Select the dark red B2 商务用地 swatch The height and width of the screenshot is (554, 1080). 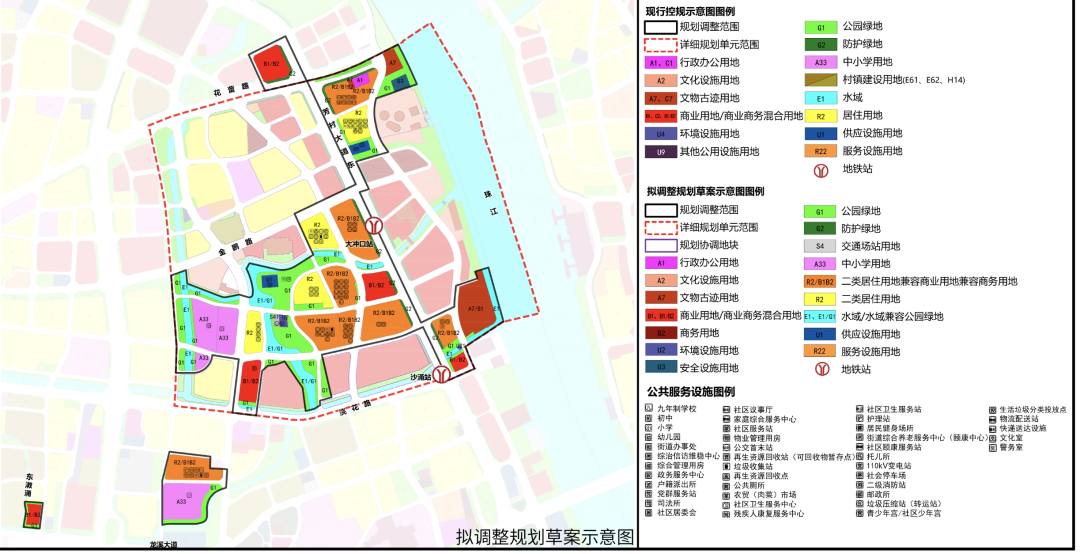click(660, 333)
